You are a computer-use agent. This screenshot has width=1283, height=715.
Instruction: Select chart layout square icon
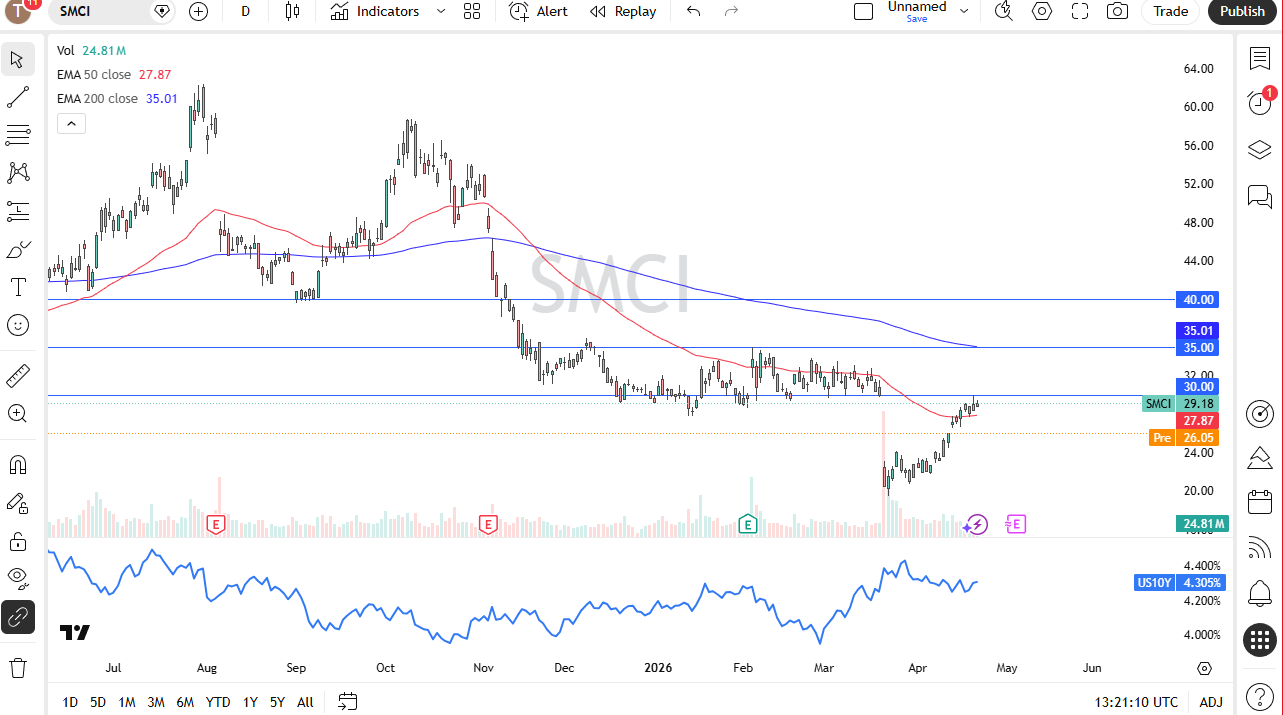[863, 11]
